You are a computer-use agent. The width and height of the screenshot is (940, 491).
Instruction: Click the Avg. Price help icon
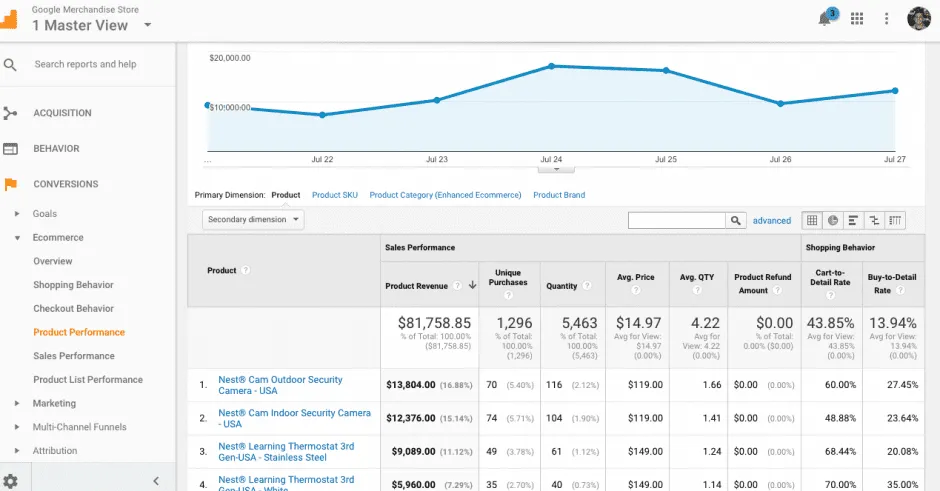[635, 290]
